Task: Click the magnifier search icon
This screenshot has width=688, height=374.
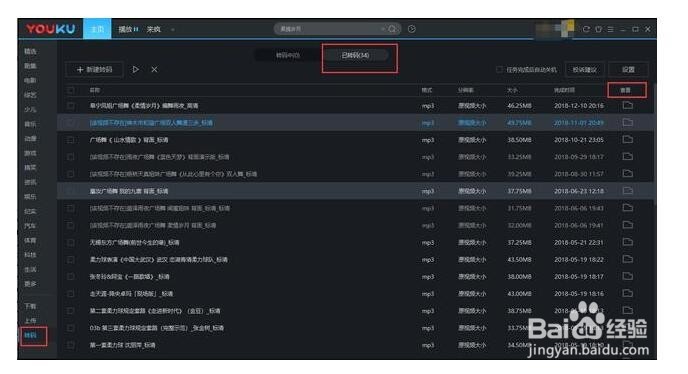Action: click(x=392, y=29)
